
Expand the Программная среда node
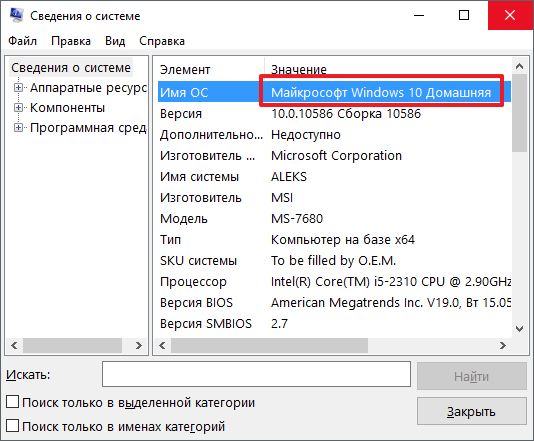(18, 128)
